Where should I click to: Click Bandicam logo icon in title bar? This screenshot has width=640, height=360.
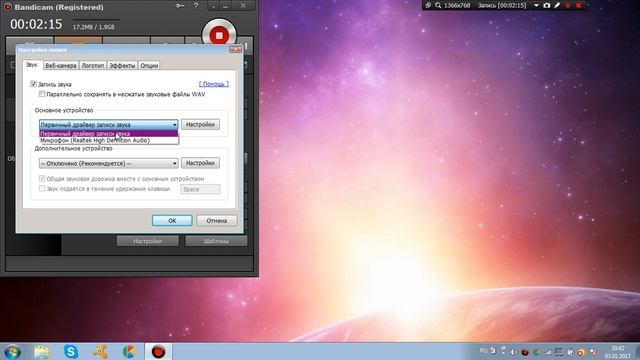7,7
